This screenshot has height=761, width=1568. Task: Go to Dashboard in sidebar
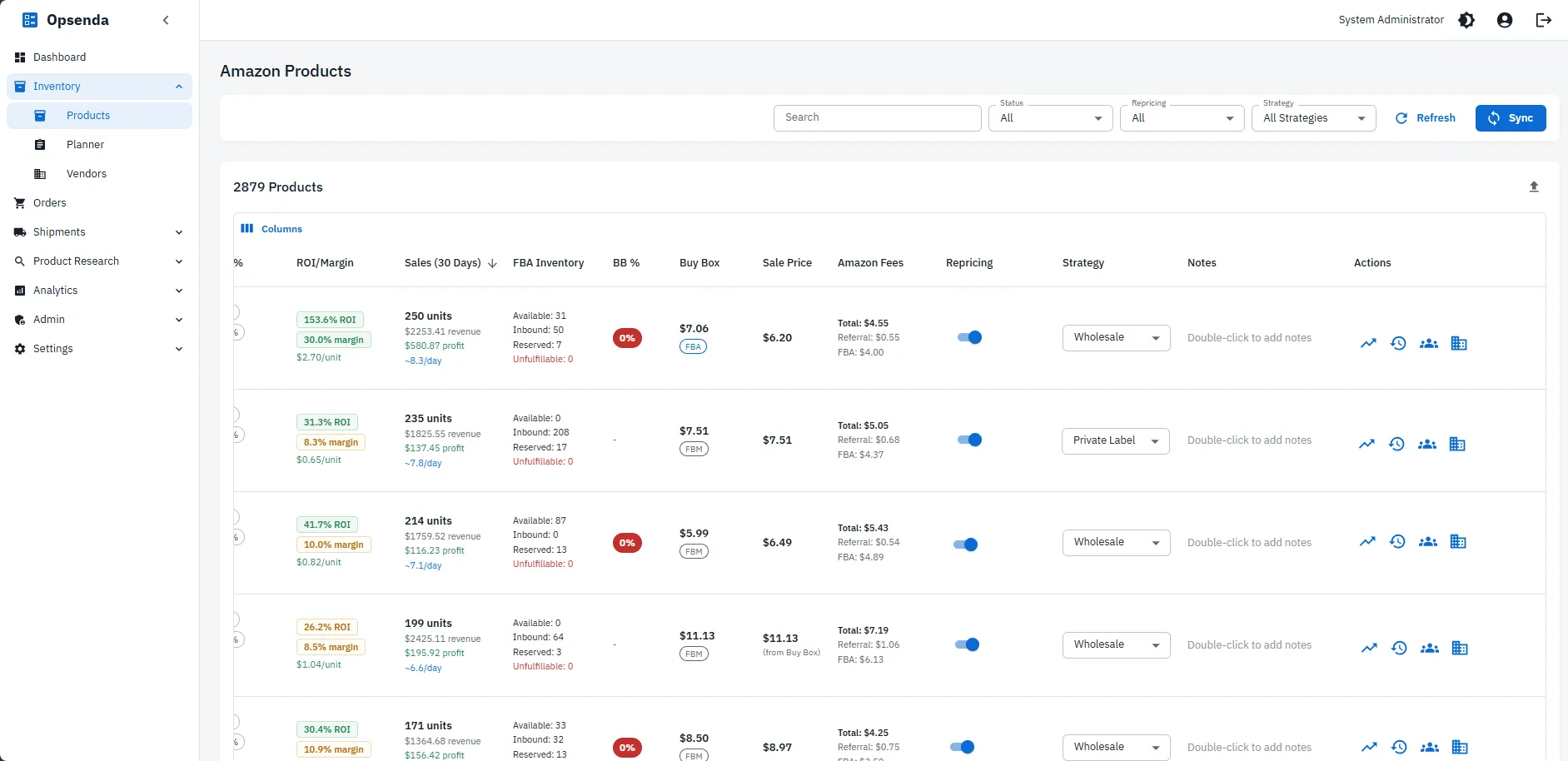(99, 57)
